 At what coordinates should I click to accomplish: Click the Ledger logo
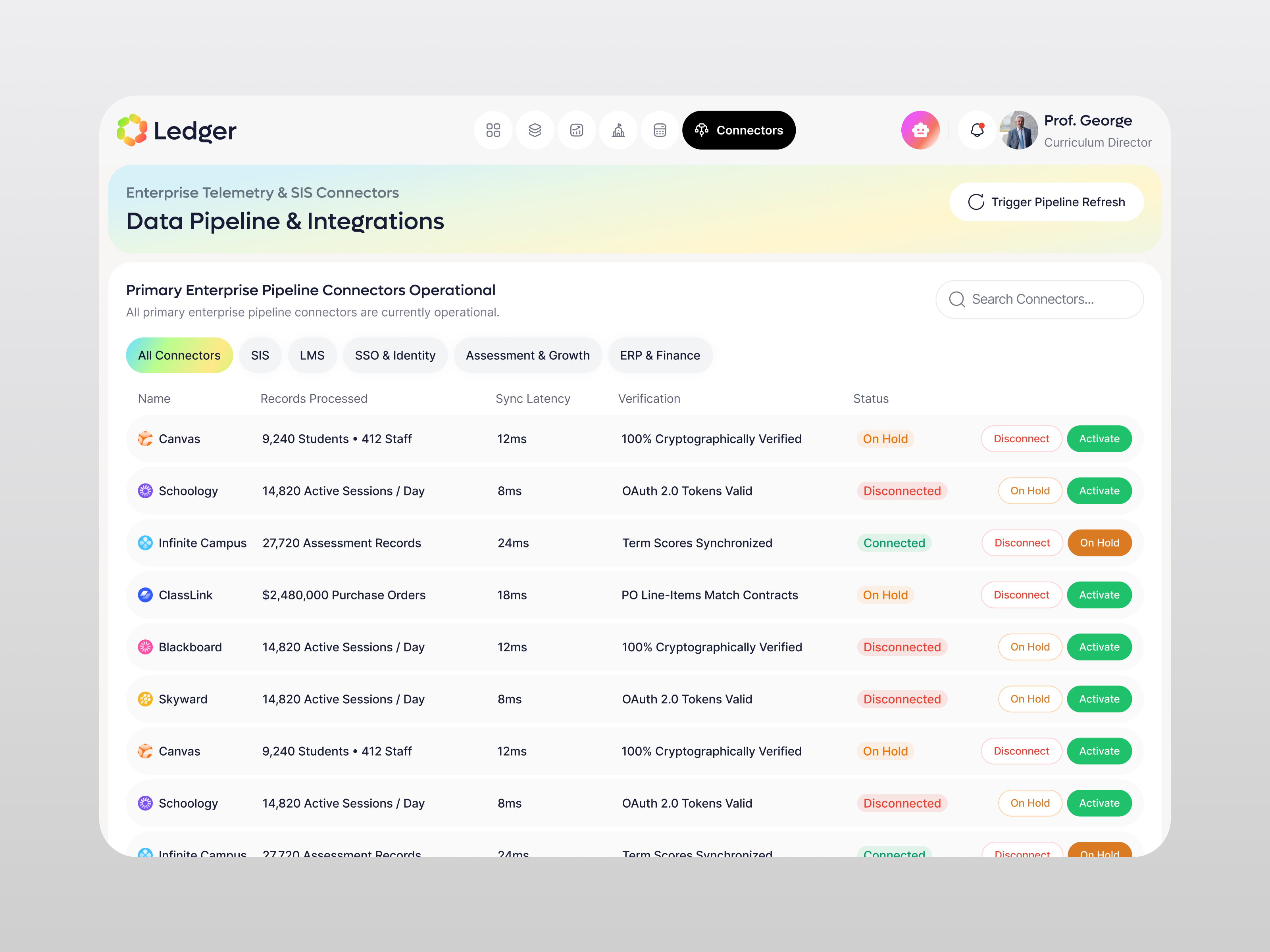click(x=177, y=130)
